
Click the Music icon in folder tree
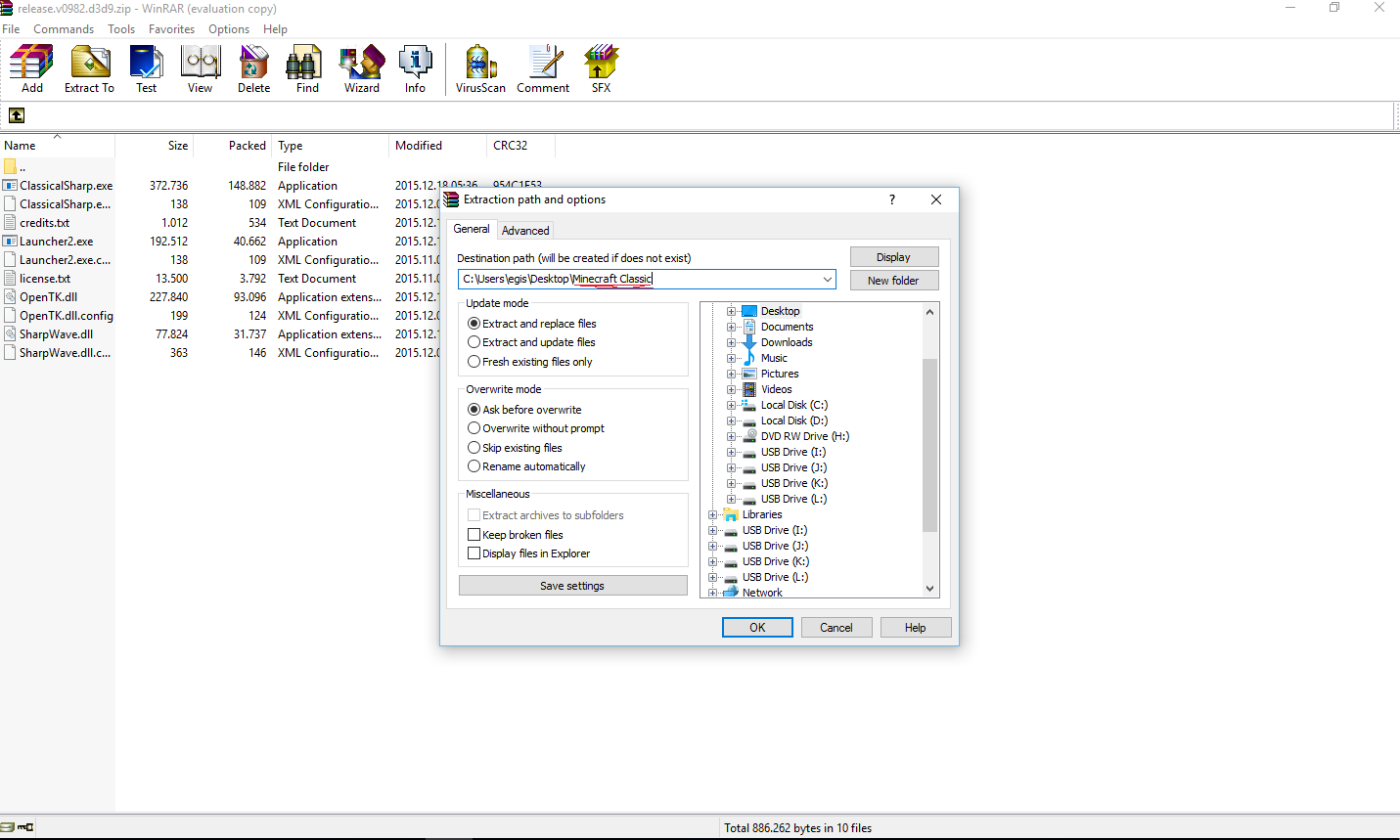click(x=749, y=358)
